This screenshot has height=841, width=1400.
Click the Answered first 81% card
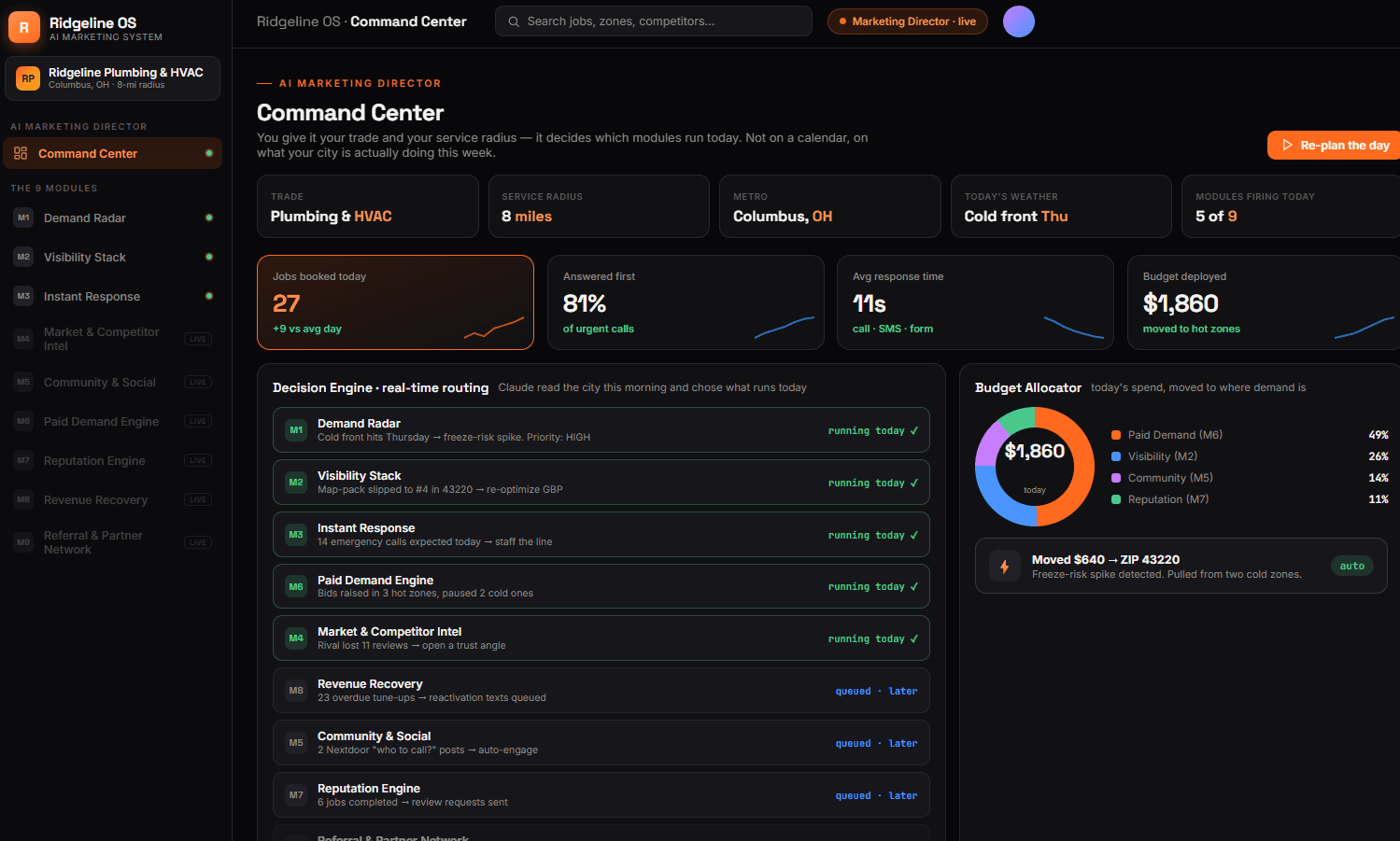(x=686, y=302)
